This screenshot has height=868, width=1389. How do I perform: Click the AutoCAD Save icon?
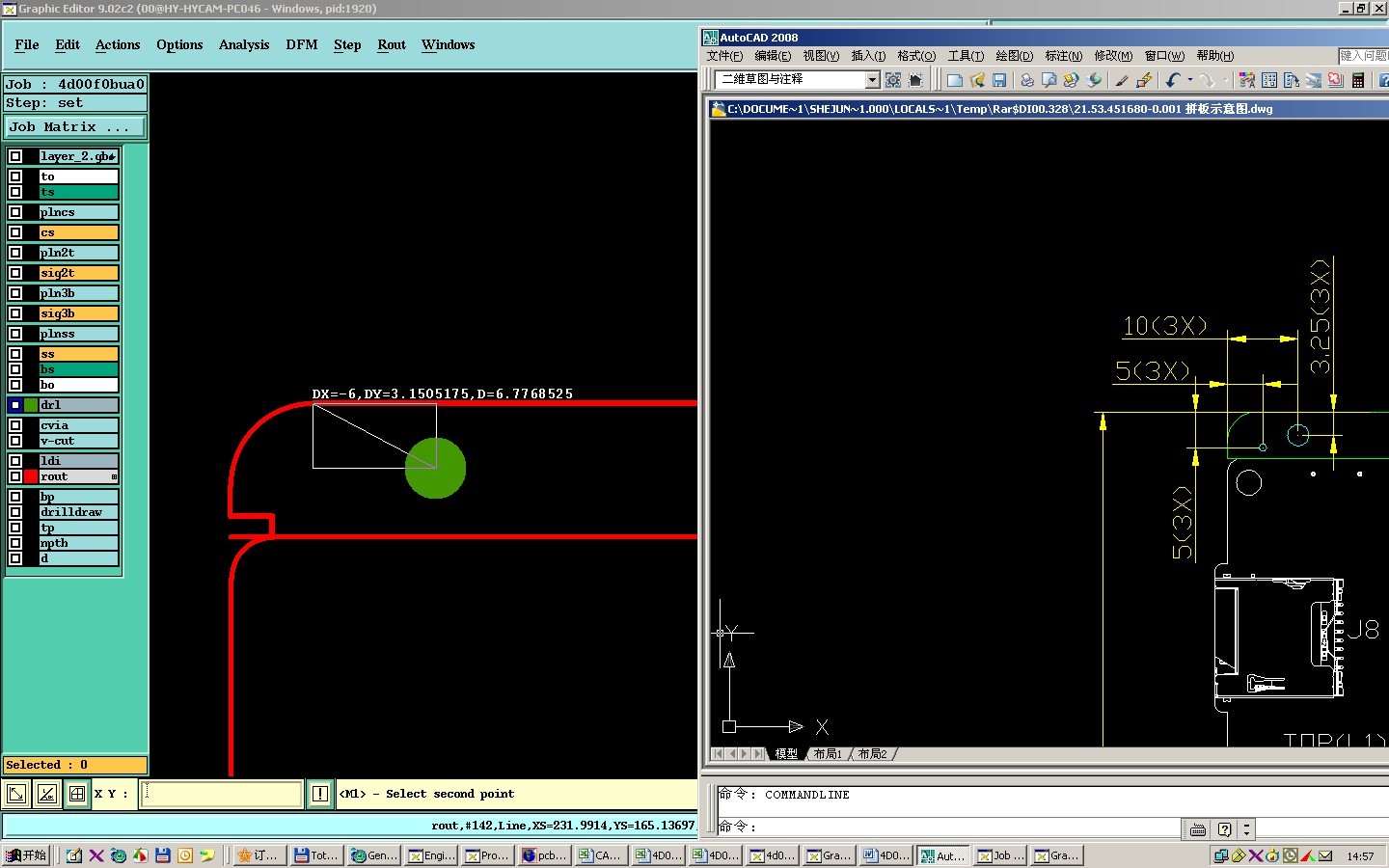coord(999,80)
